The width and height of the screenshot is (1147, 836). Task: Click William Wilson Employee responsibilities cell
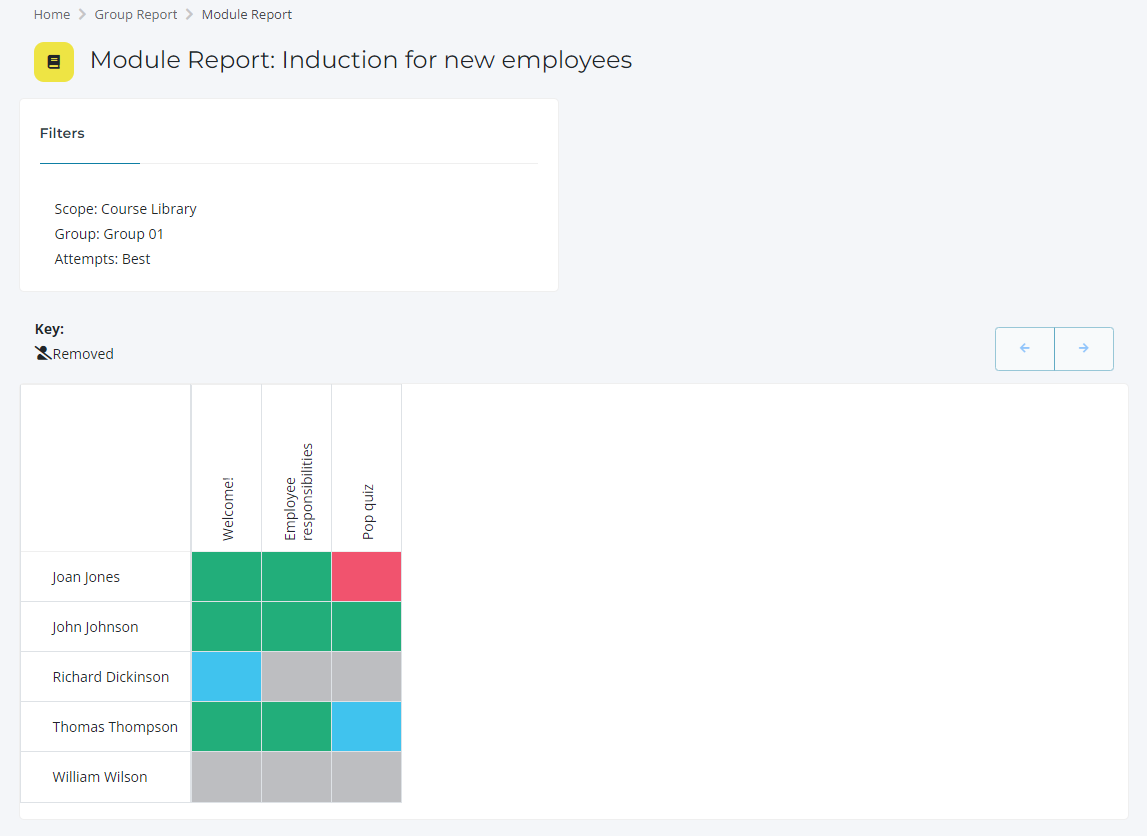pos(297,777)
